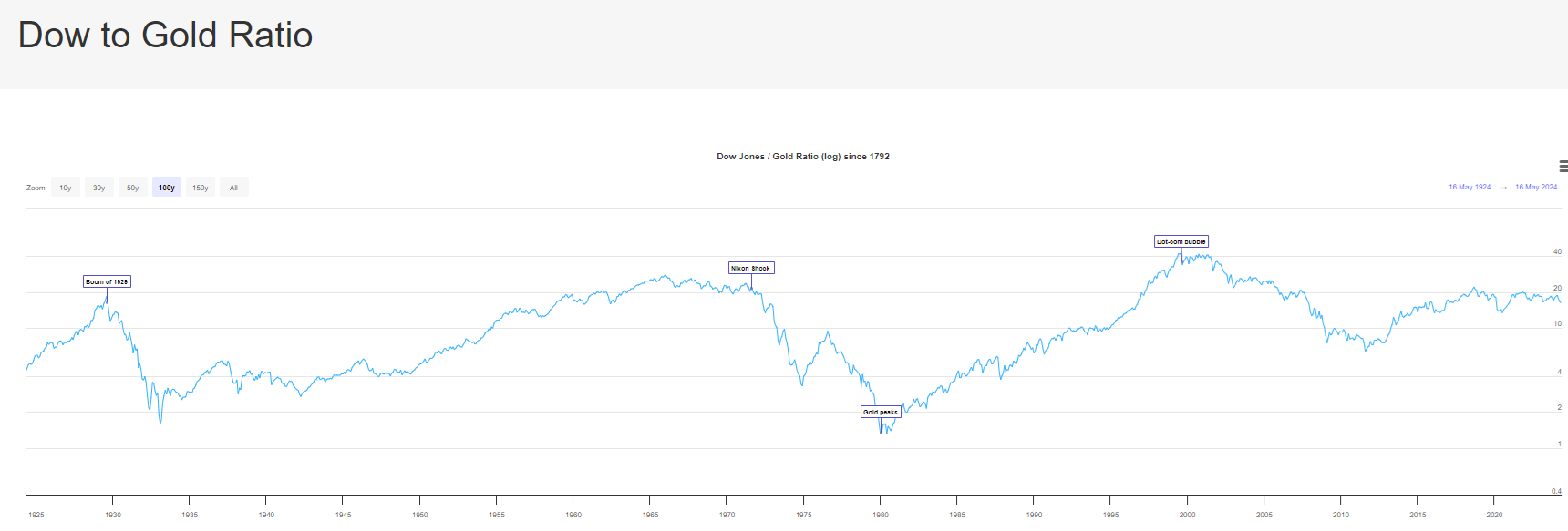Choose the 150y zoom option

201,188
